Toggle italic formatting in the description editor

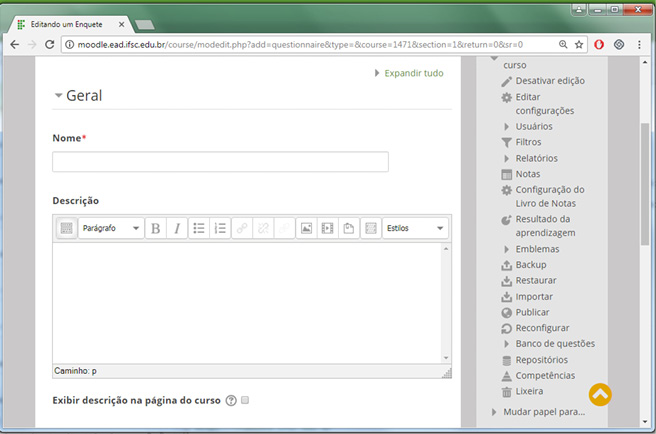177,228
